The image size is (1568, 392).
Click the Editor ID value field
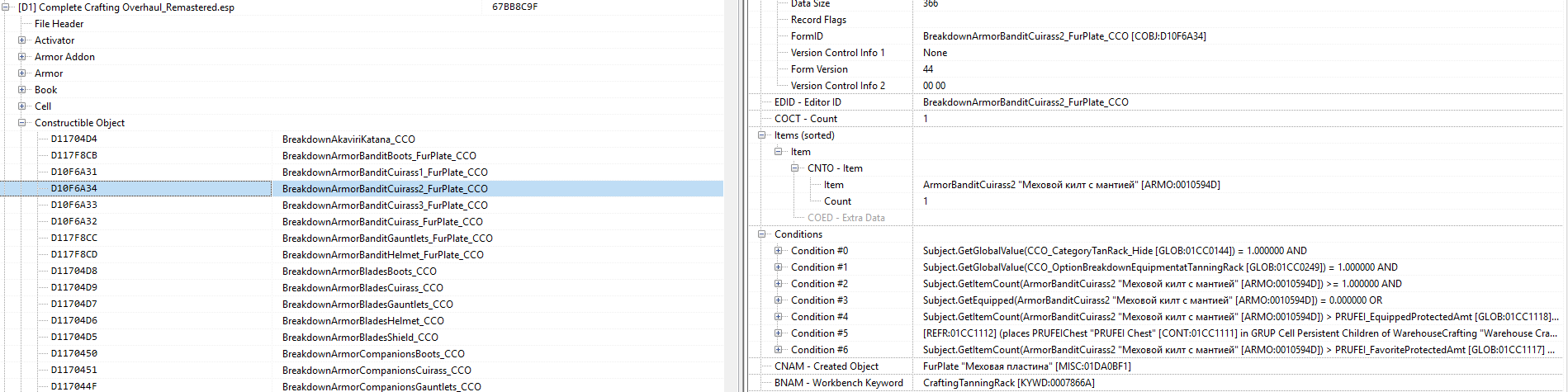[x=1026, y=102]
